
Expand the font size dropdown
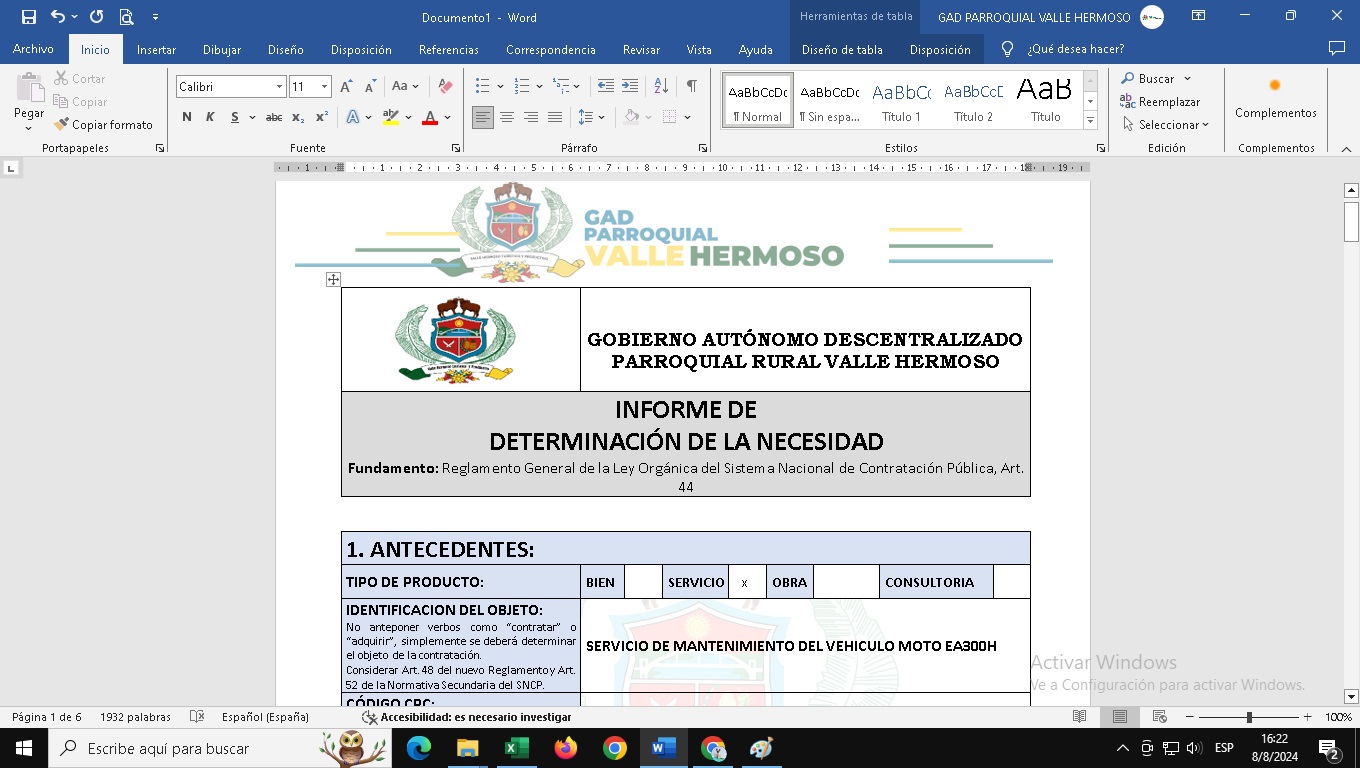point(324,87)
